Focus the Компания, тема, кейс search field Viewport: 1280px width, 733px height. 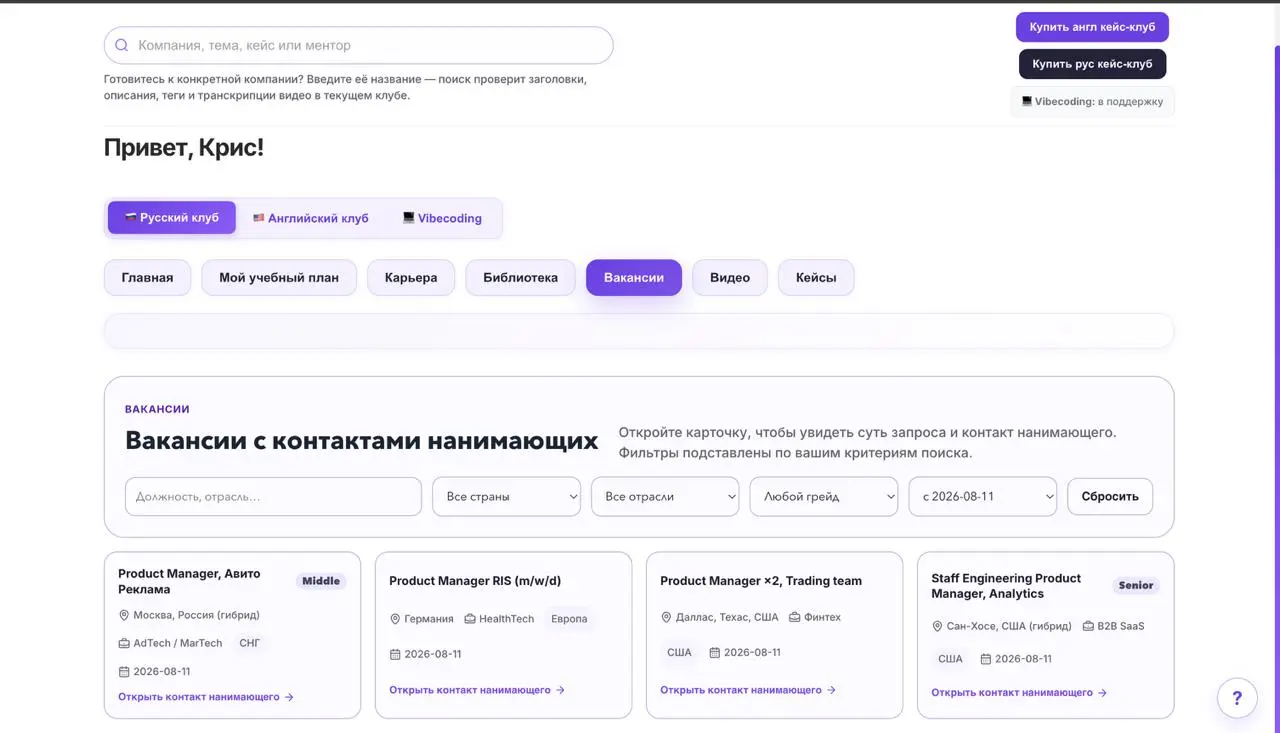click(358, 45)
